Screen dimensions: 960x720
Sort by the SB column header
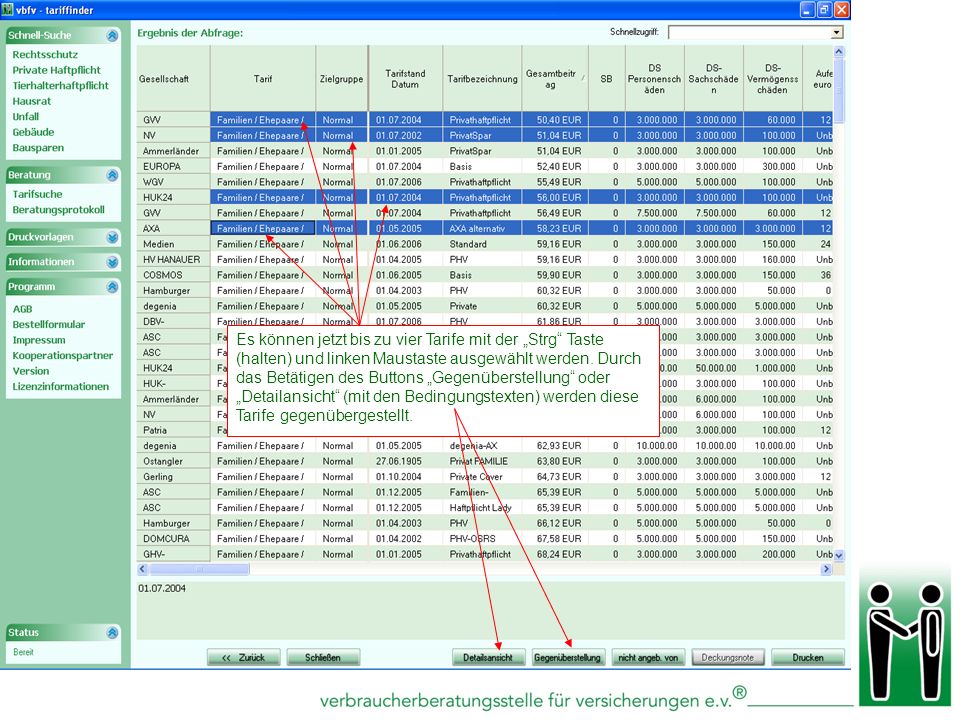click(607, 79)
